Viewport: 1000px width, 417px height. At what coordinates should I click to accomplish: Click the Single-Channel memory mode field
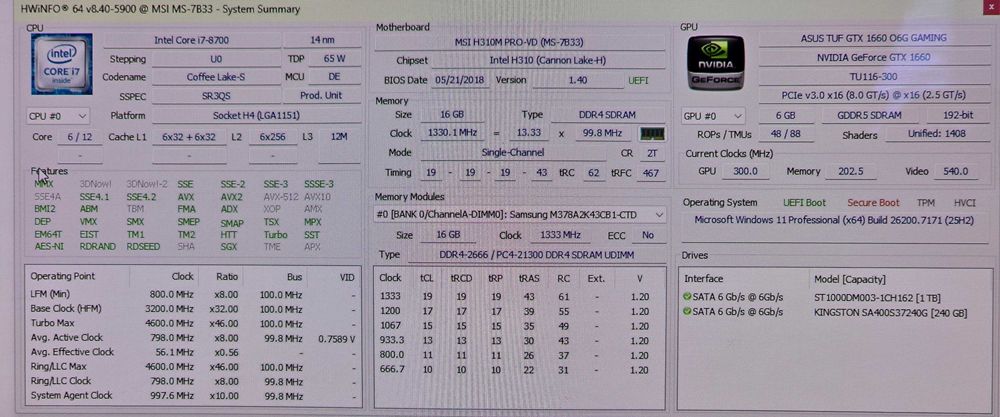coord(513,153)
